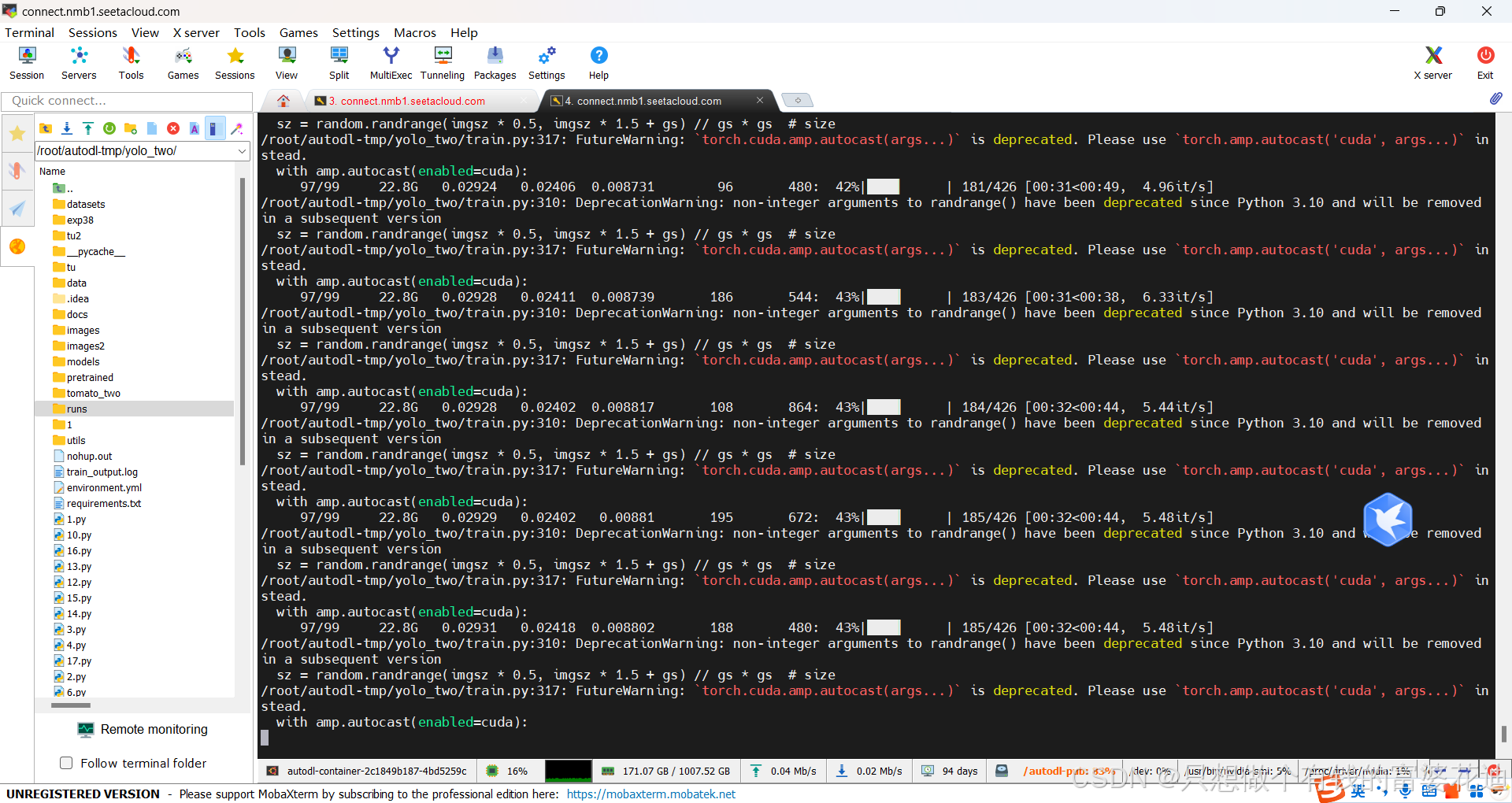Viewport: 1512px width, 803px height.
Task: Launch the X server
Action: [1432, 61]
